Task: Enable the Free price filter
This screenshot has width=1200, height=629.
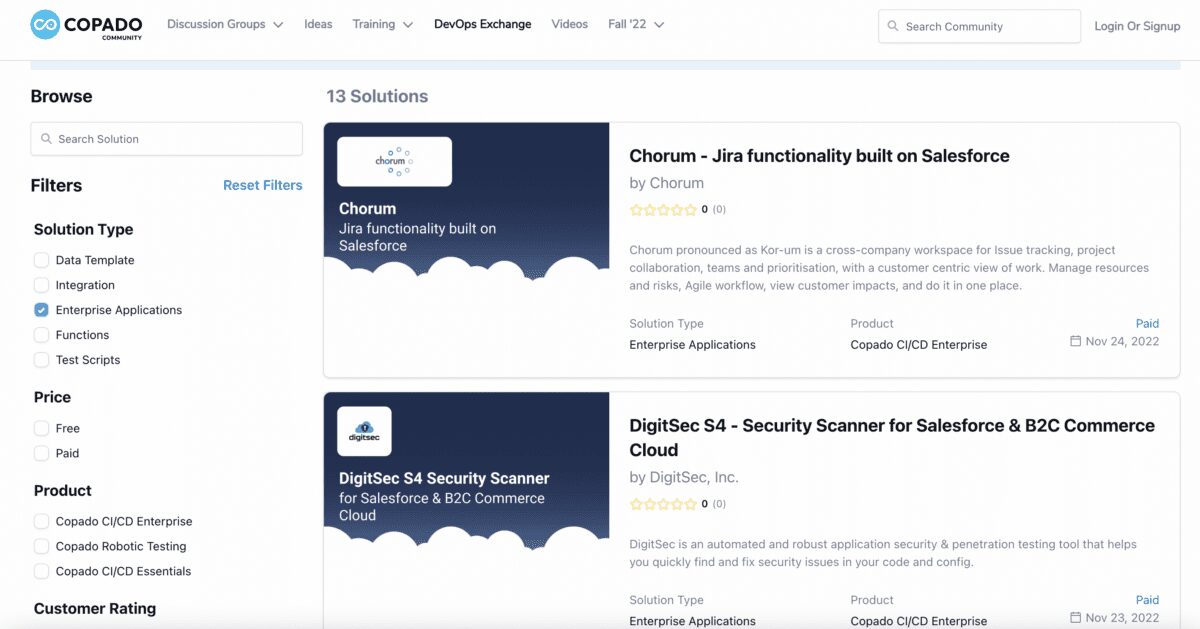Action: [x=41, y=428]
